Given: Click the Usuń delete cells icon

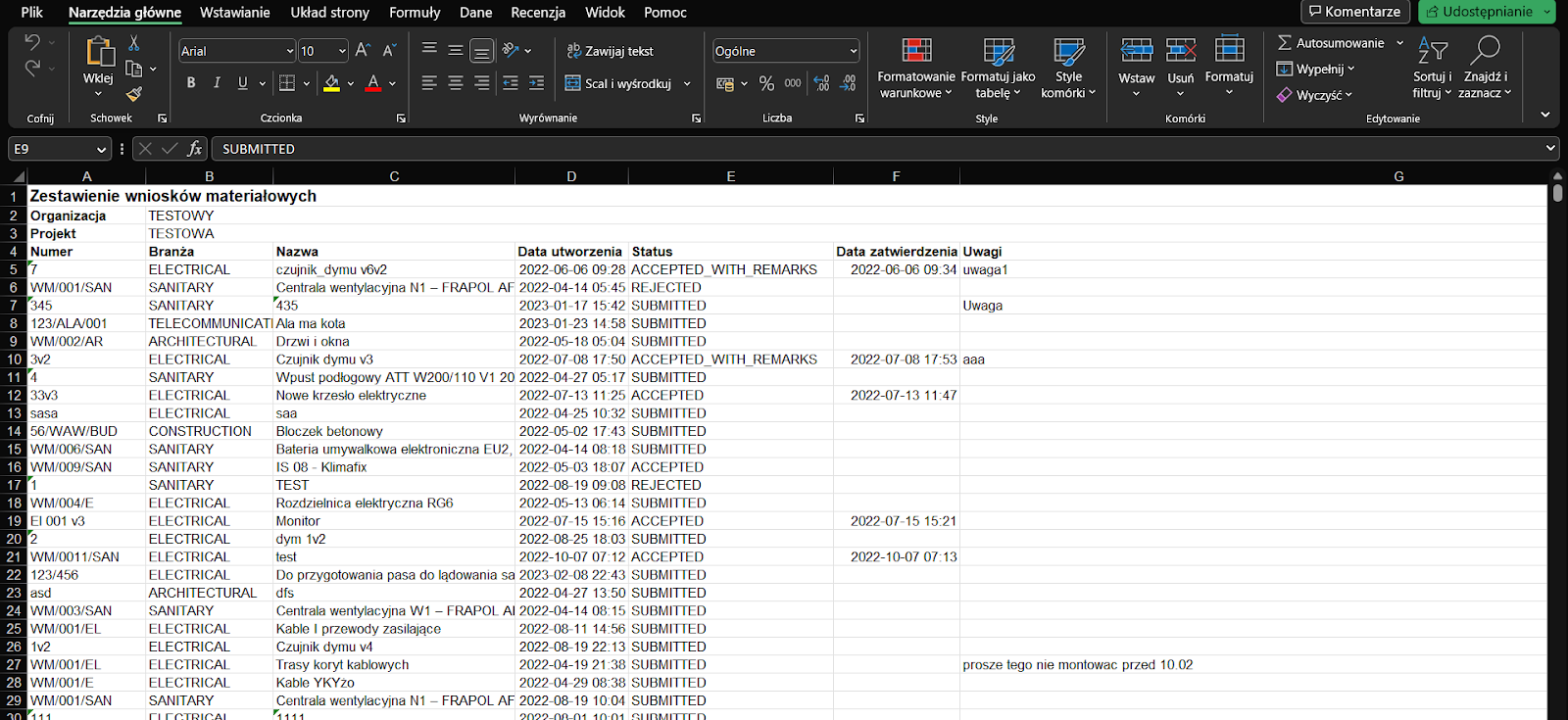Looking at the screenshot, I should pyautogui.click(x=1181, y=50).
